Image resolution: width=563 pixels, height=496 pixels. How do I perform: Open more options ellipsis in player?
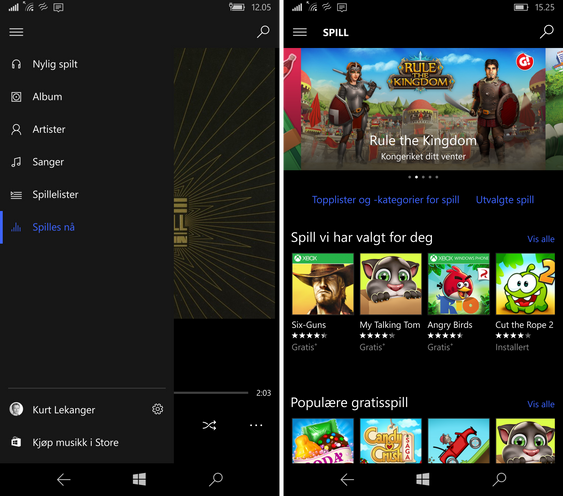(256, 426)
